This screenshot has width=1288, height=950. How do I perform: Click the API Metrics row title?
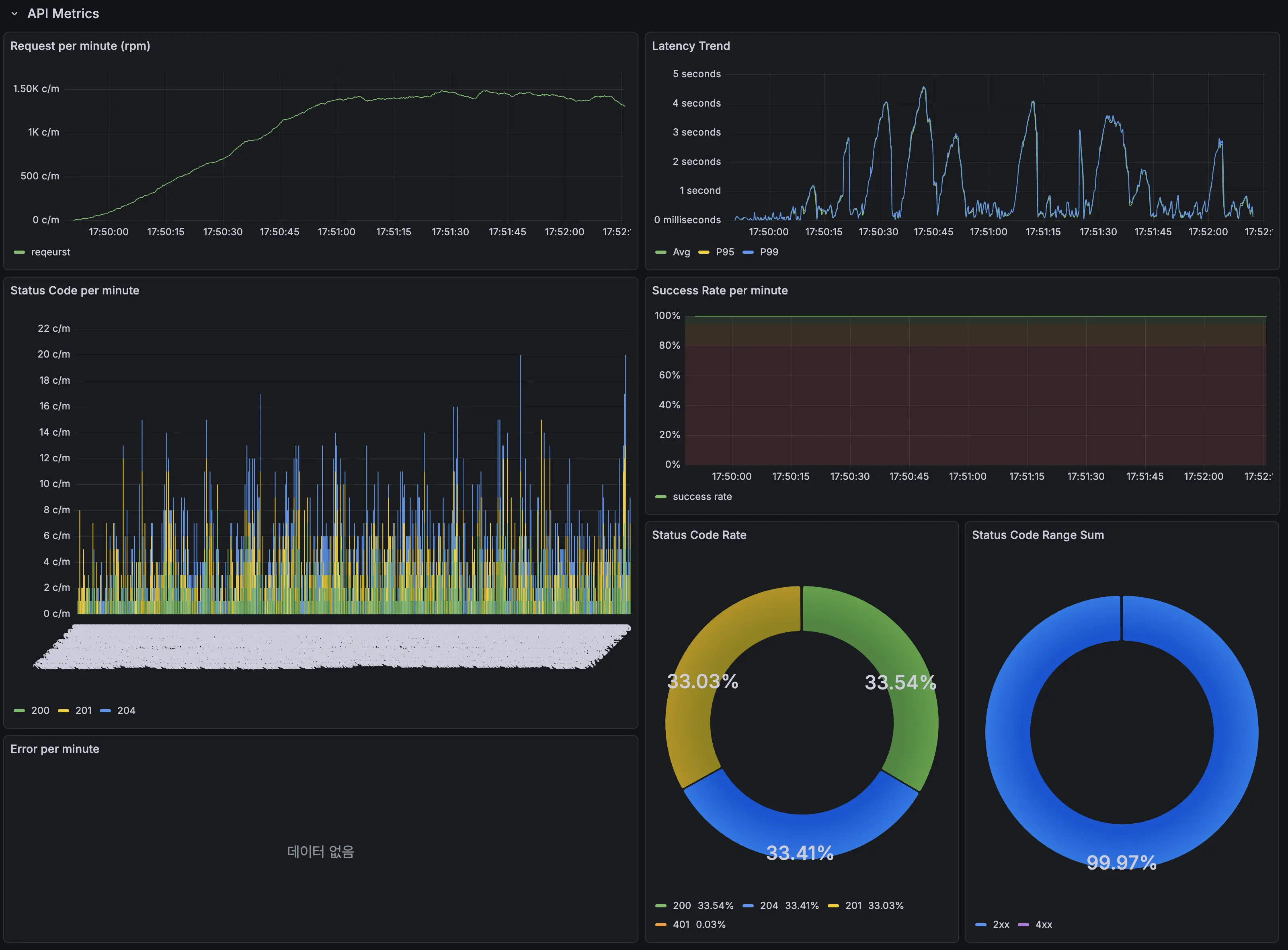click(x=63, y=14)
